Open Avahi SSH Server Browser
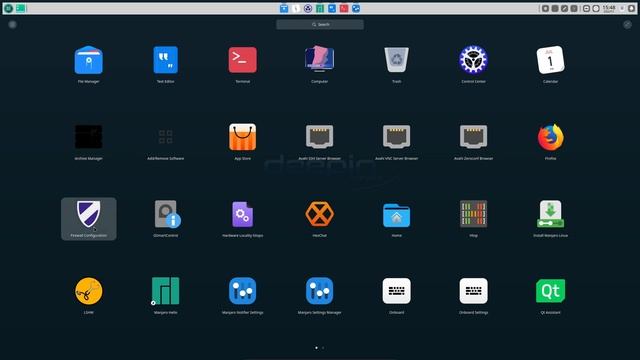Viewport: 640px width, 360px height. pyautogui.click(x=320, y=137)
